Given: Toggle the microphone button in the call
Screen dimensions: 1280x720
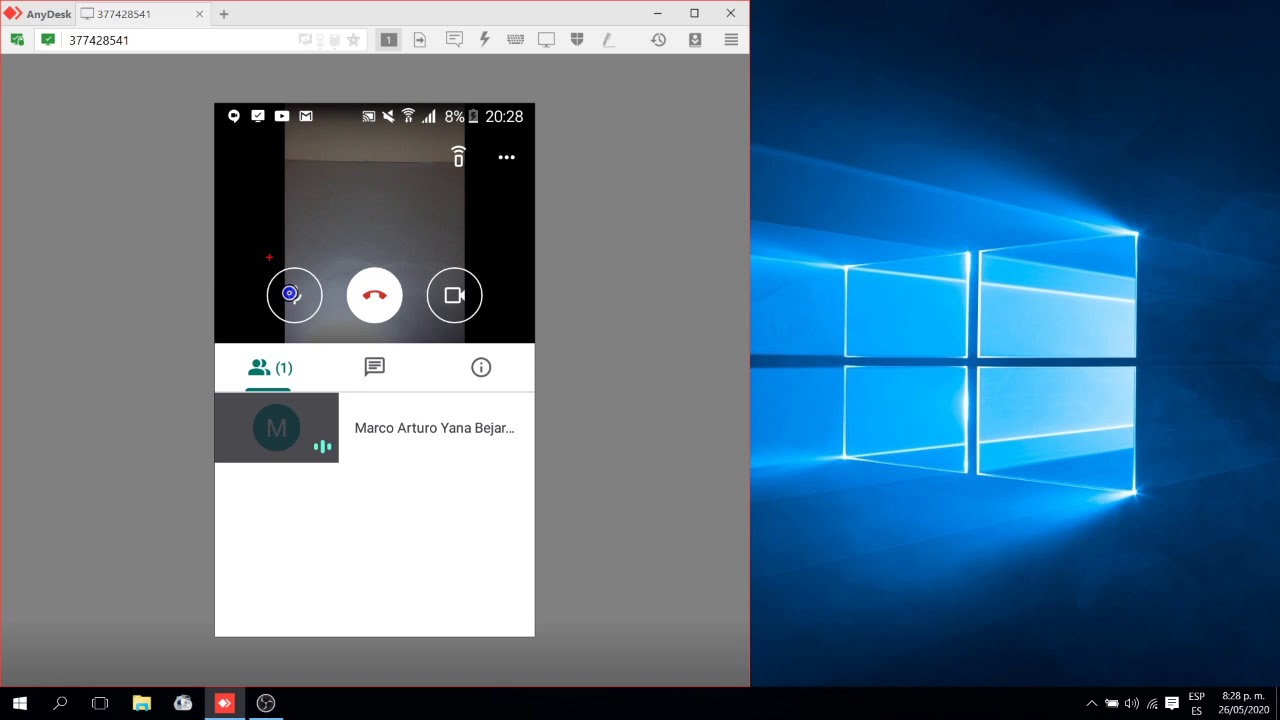Looking at the screenshot, I should point(294,295).
